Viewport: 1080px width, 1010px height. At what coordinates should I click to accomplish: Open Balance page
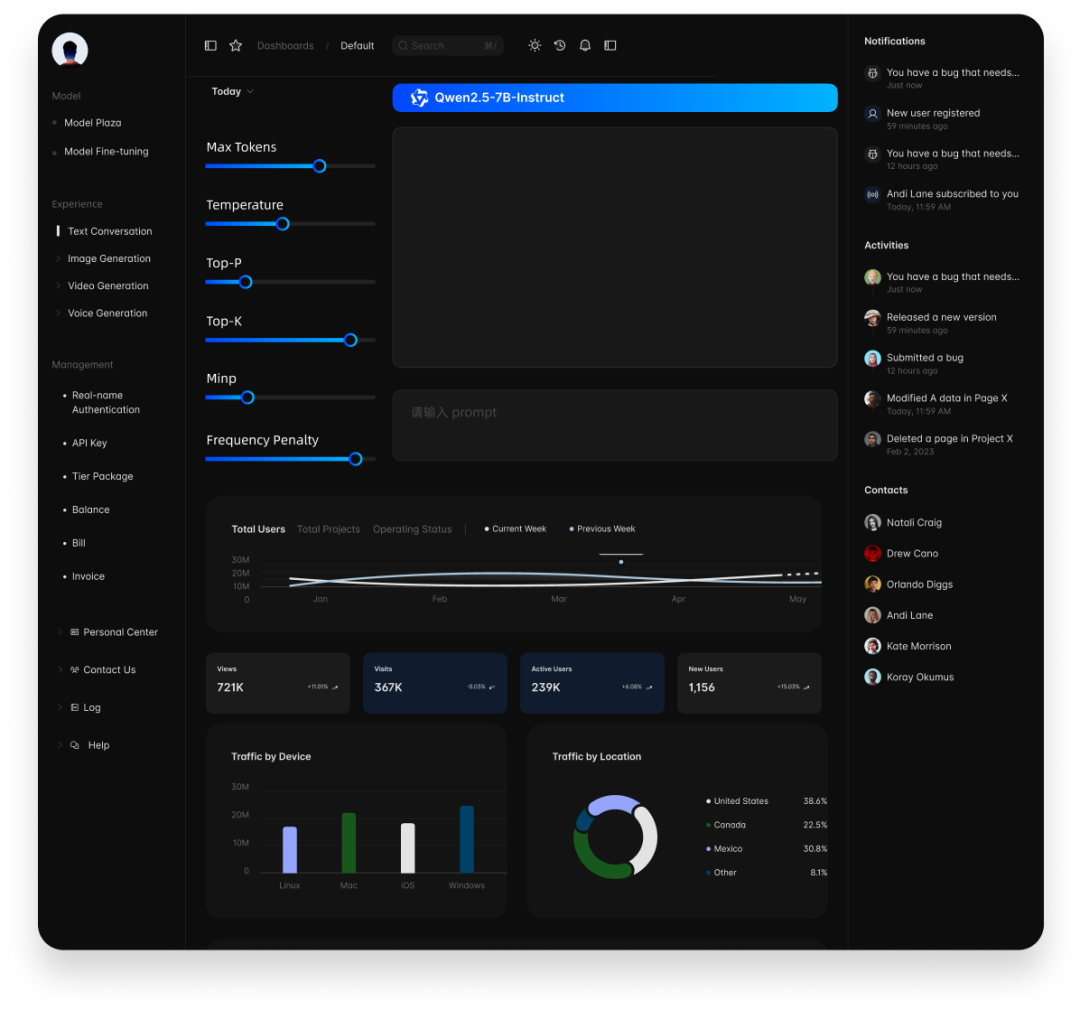(x=91, y=510)
